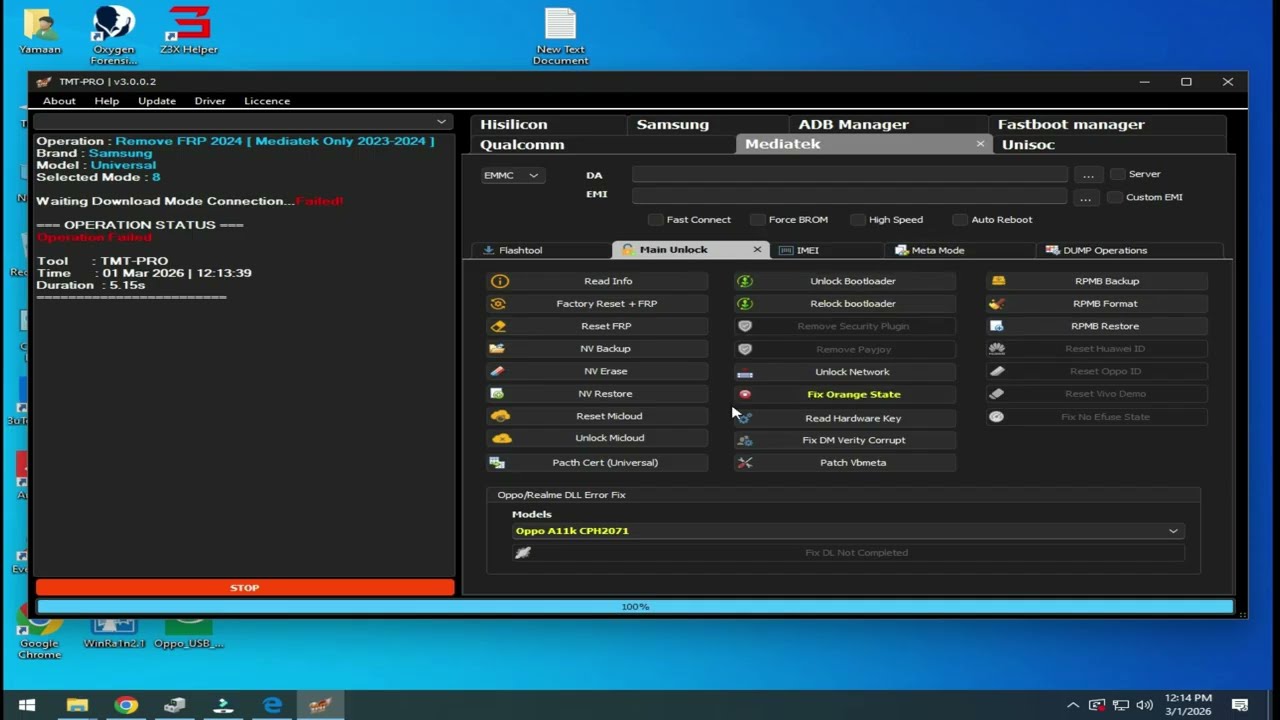Open the DUMP Operations sub-tab
Viewport: 1280px width, 720px height.
point(1128,250)
